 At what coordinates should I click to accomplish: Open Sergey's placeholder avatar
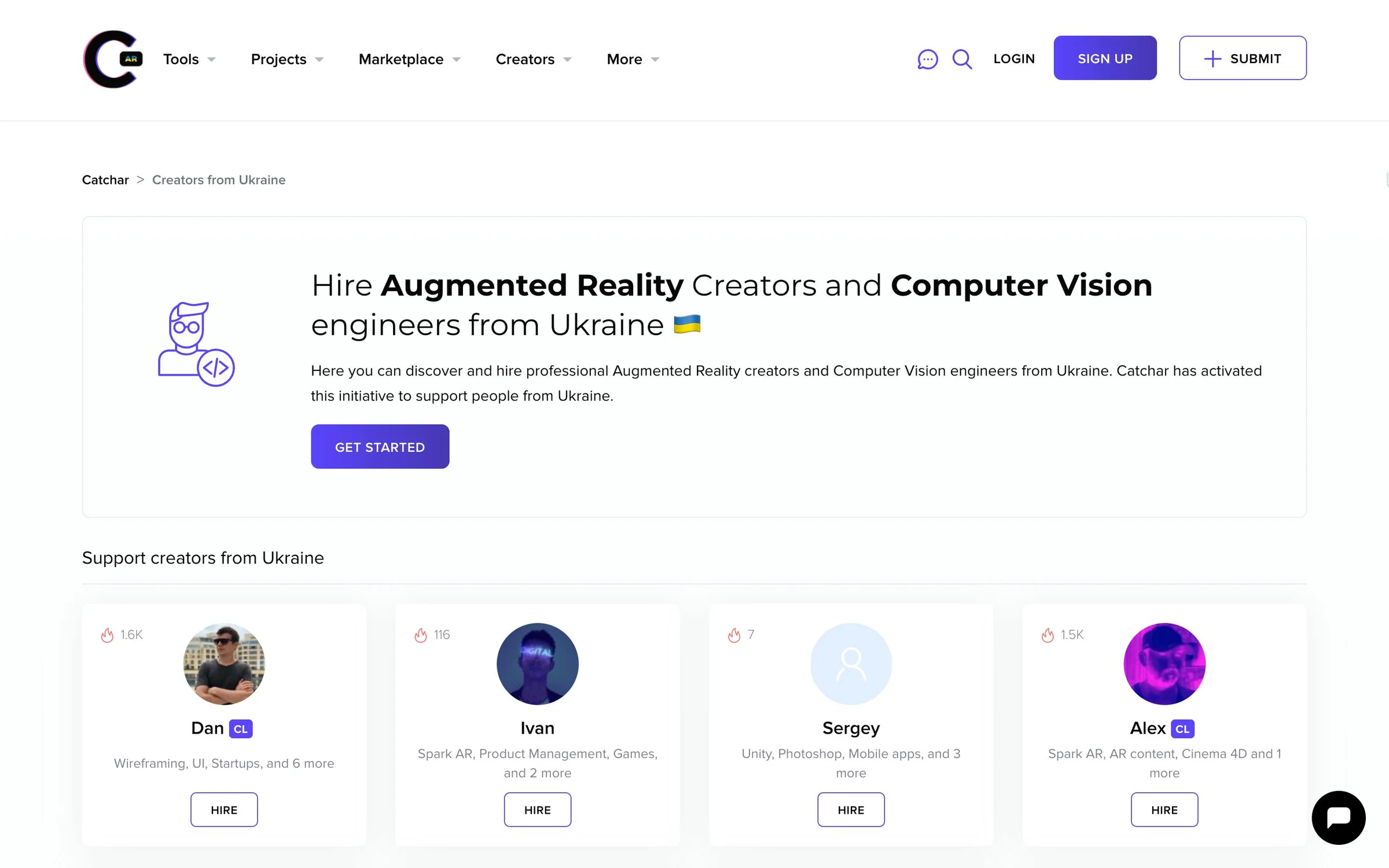[x=851, y=664]
